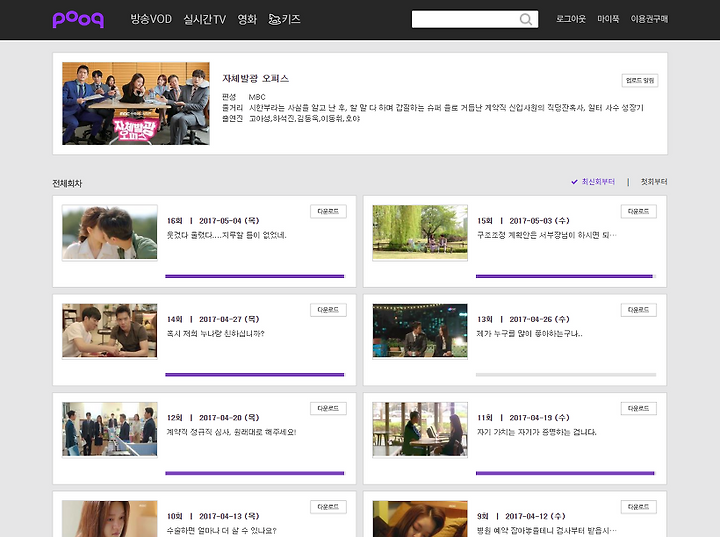Click the progress bar of episode 11회

[566, 473]
